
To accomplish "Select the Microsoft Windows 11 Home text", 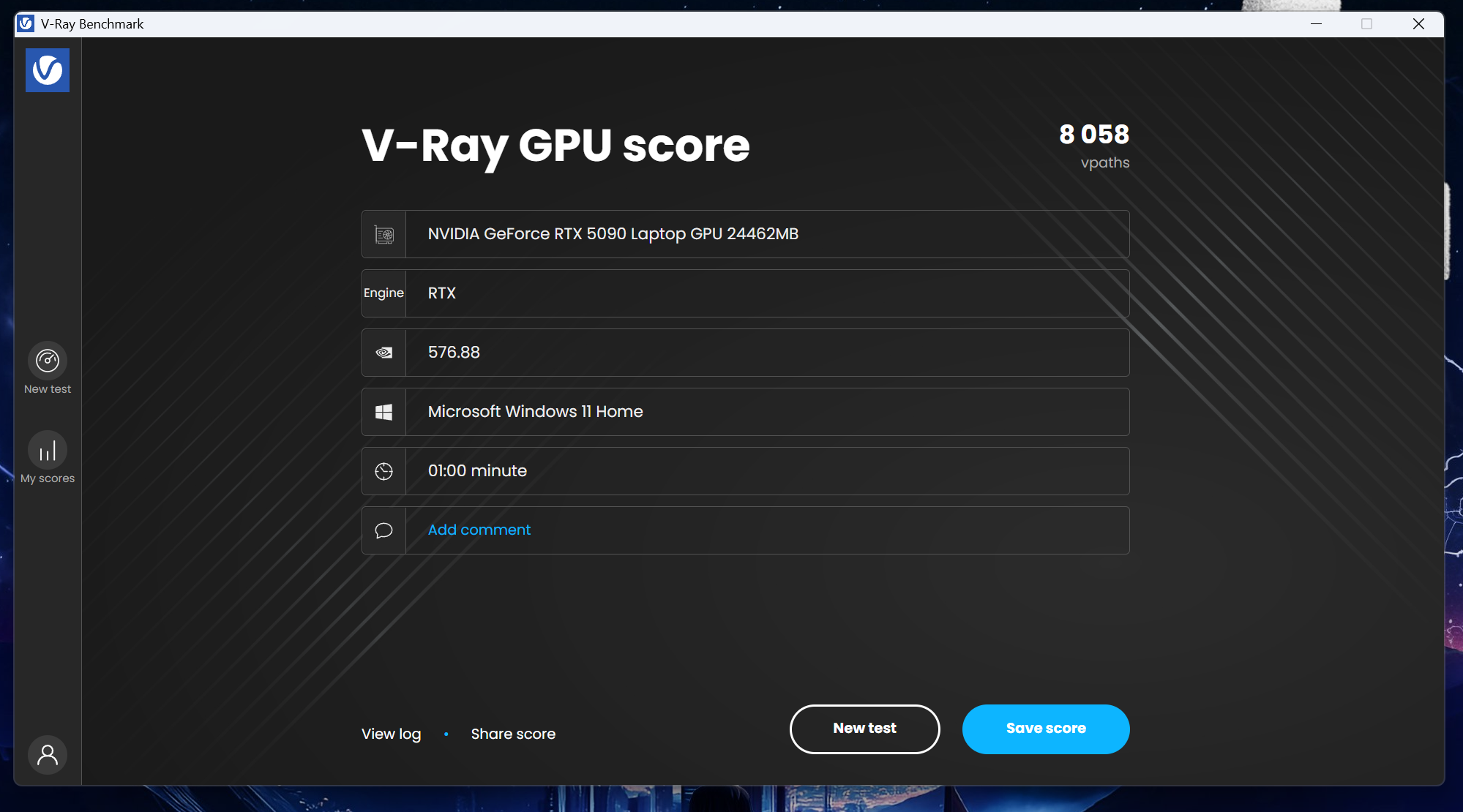I will (536, 412).
